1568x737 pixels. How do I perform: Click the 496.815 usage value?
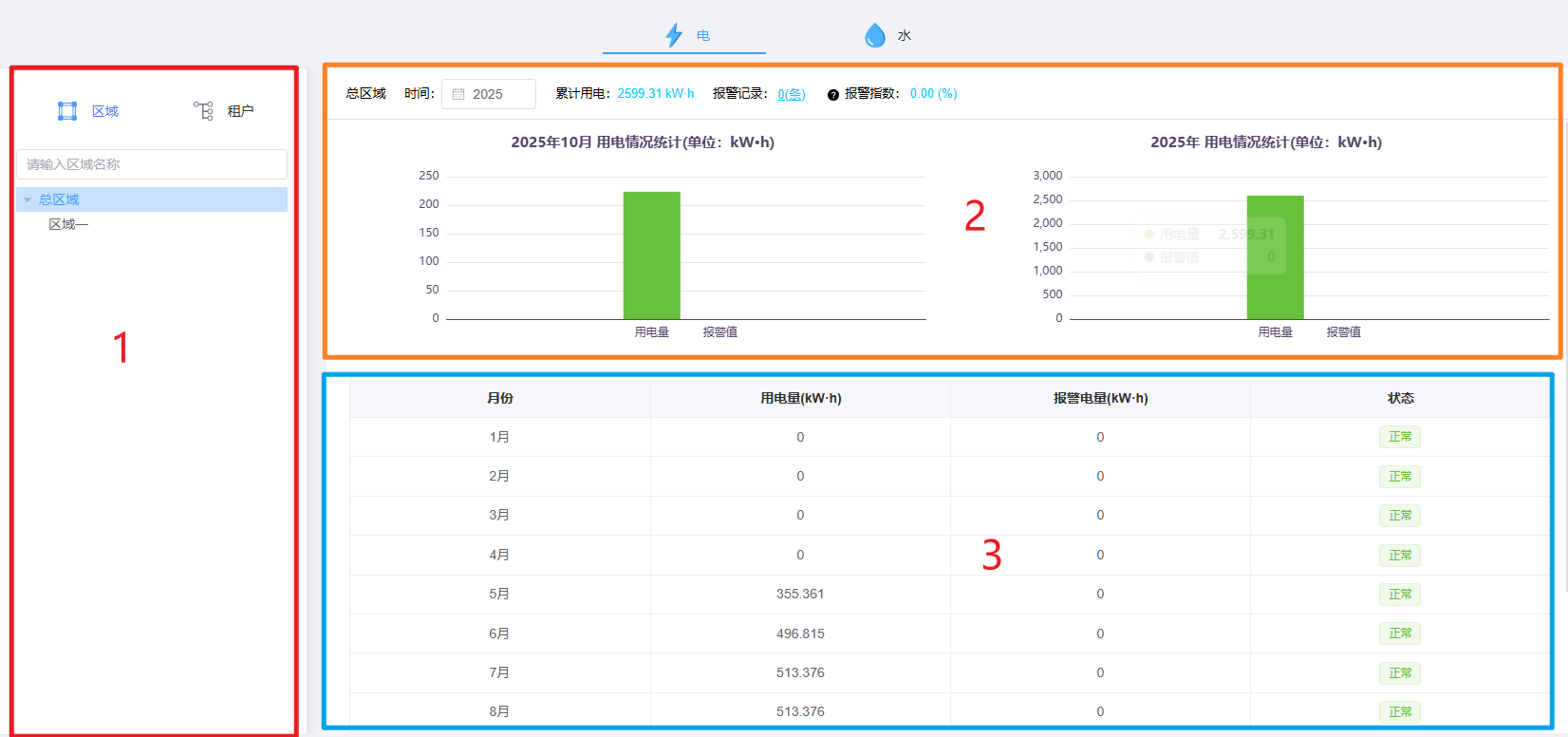point(800,633)
